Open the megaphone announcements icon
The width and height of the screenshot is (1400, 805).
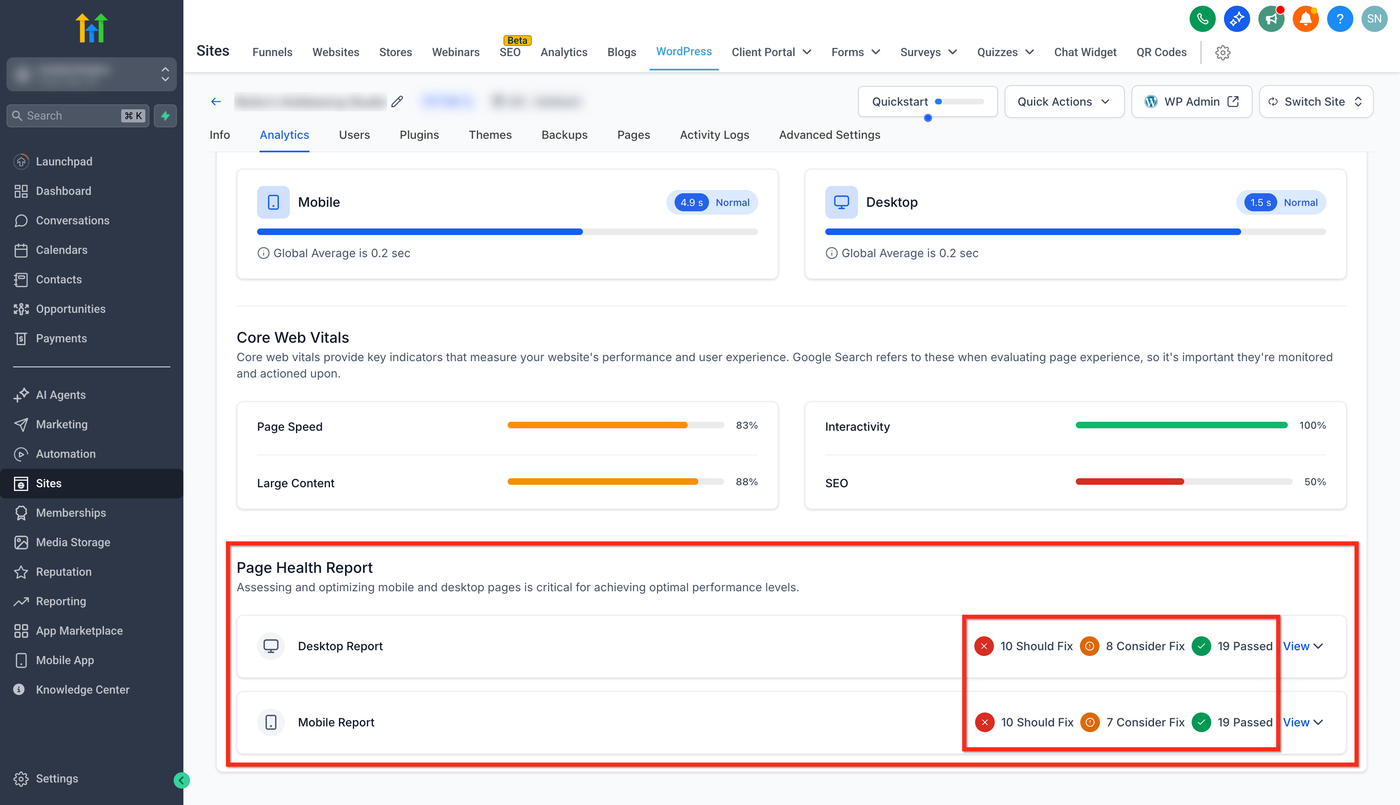pyautogui.click(x=1271, y=18)
